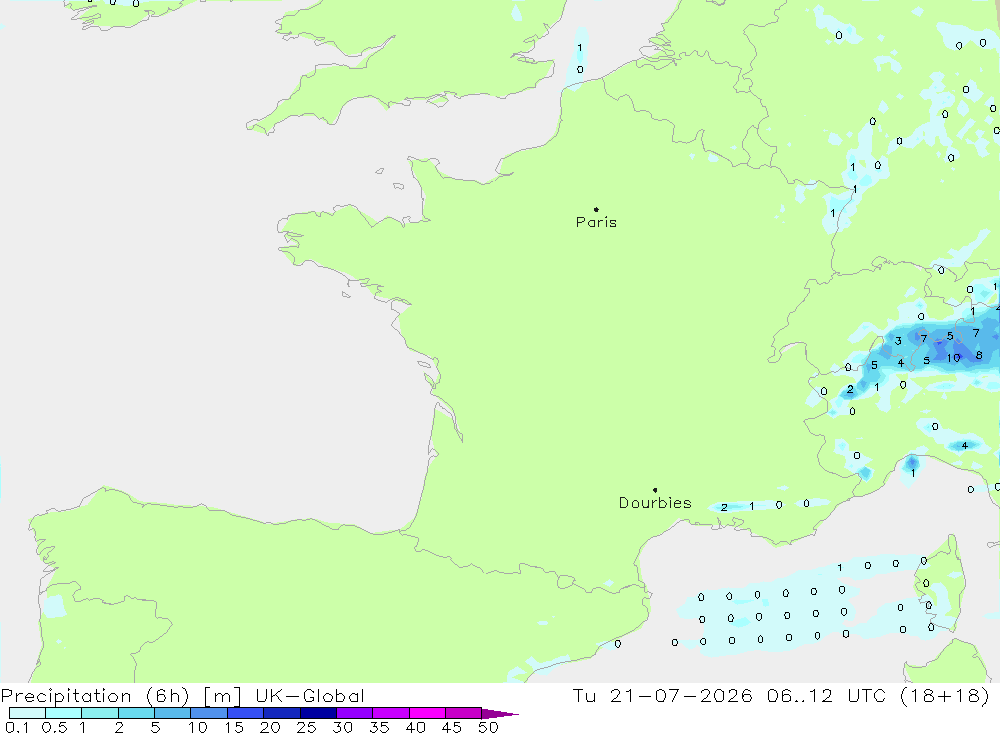
Task: Click the above-50 arrow tip of legend
Action: coord(499,714)
